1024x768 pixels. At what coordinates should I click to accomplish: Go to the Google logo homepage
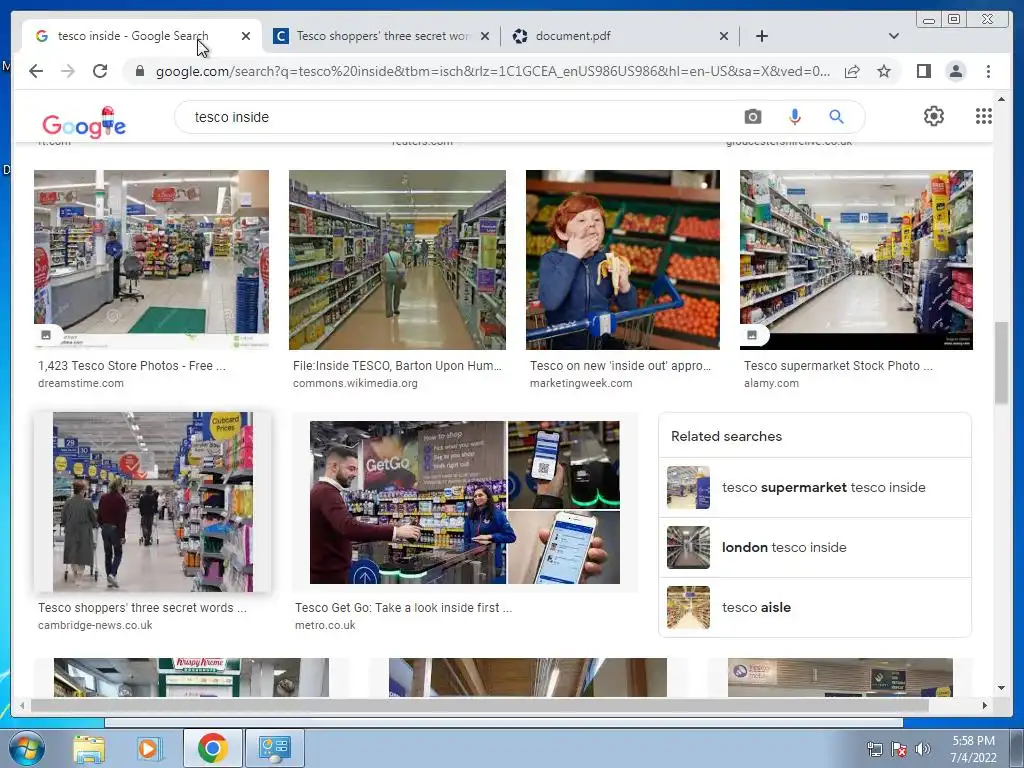[x=84, y=122]
